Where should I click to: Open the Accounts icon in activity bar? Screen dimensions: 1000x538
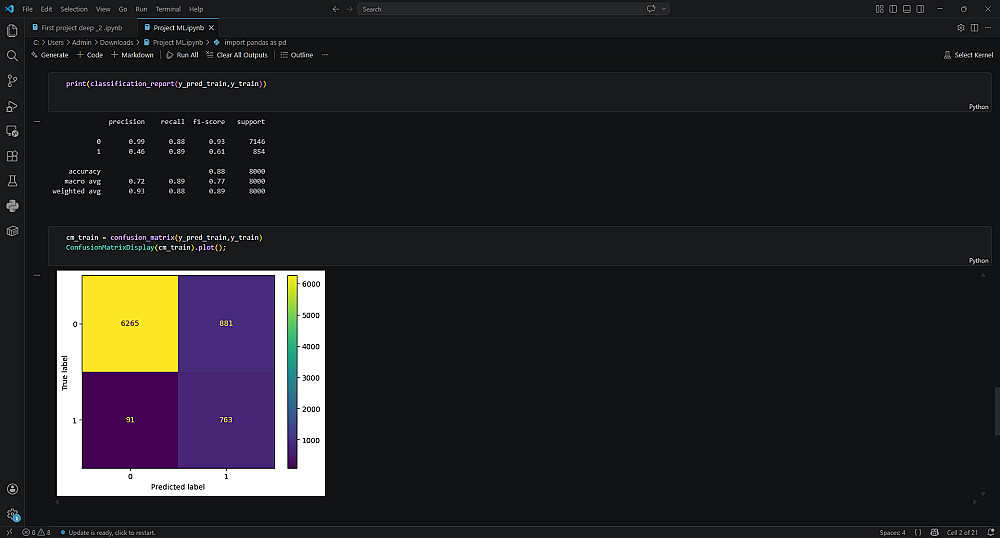12,489
